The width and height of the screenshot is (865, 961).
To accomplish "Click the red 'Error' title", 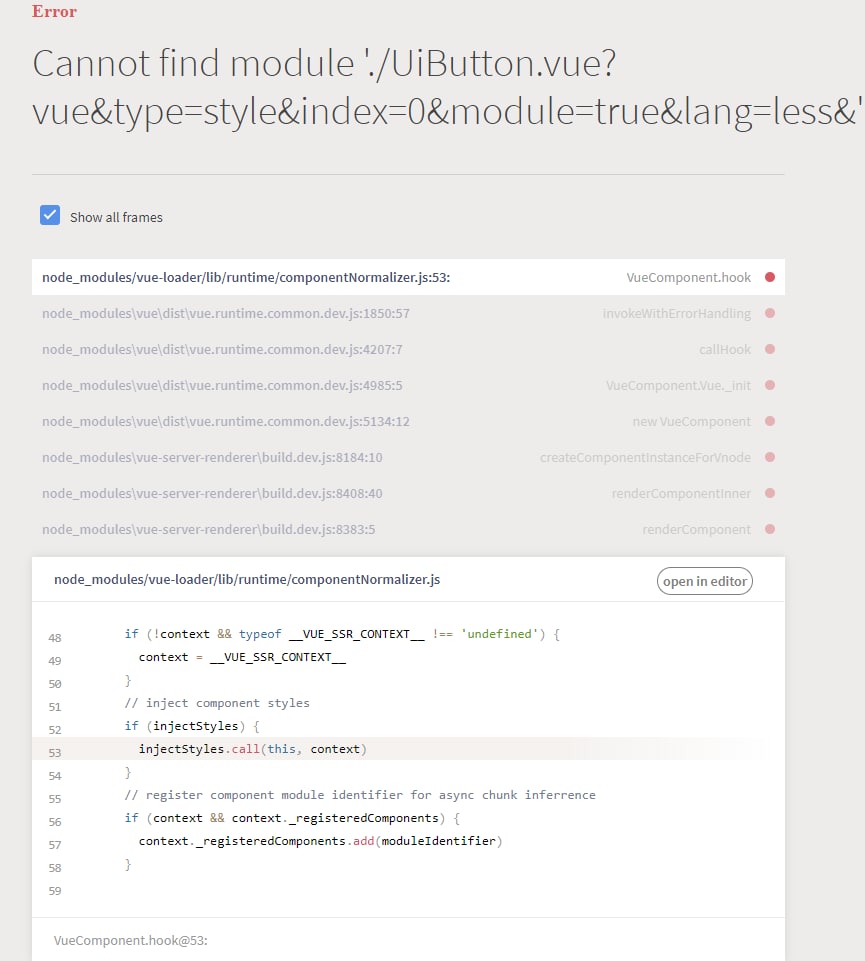I will (x=55, y=11).
